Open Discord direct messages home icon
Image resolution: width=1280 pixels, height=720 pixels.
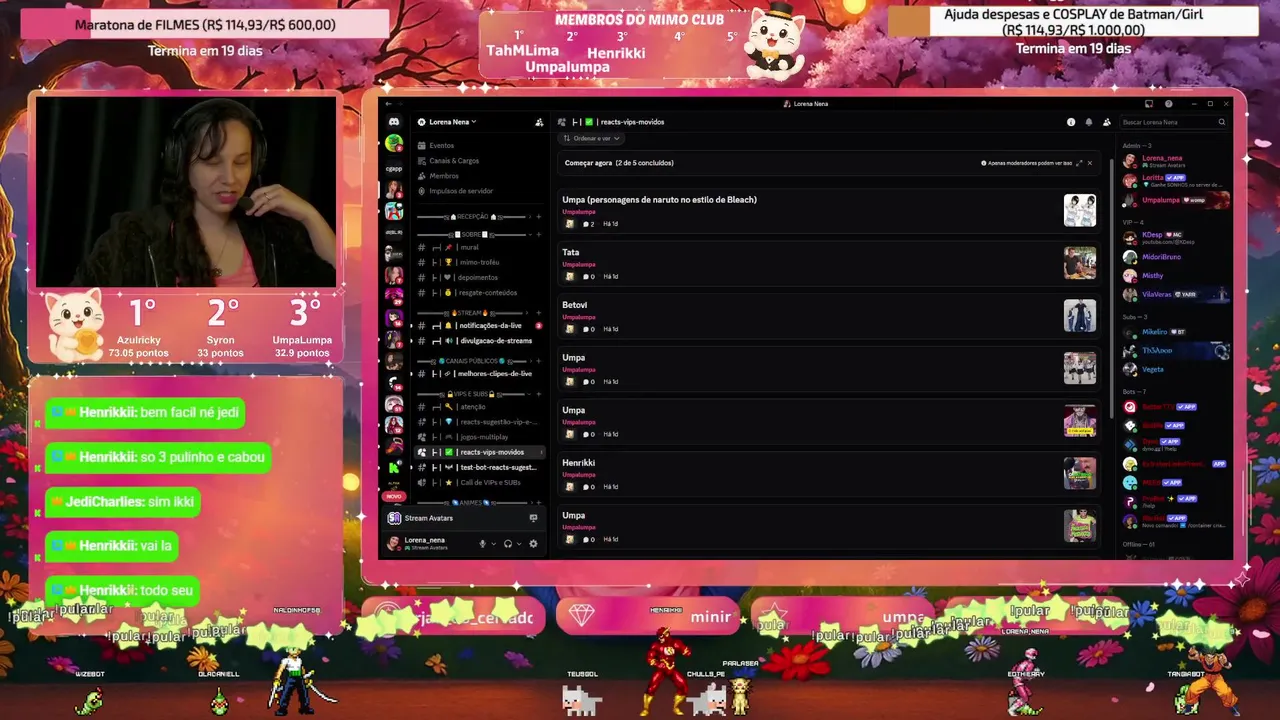click(x=394, y=122)
